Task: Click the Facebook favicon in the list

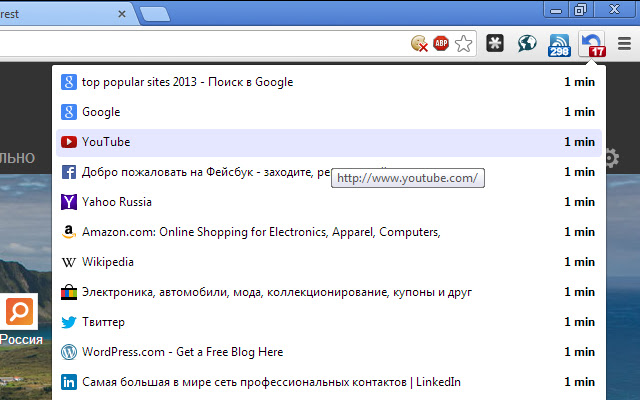Action: click(x=69, y=172)
